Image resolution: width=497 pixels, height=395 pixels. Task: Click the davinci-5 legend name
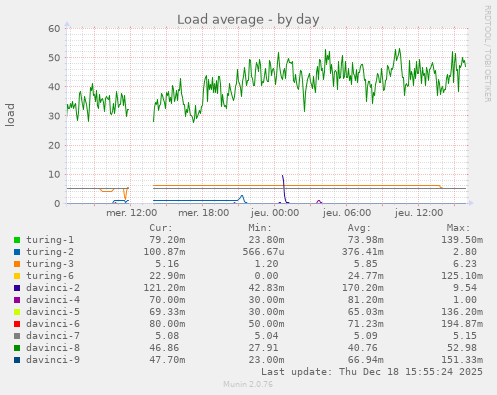pyautogui.click(x=53, y=312)
